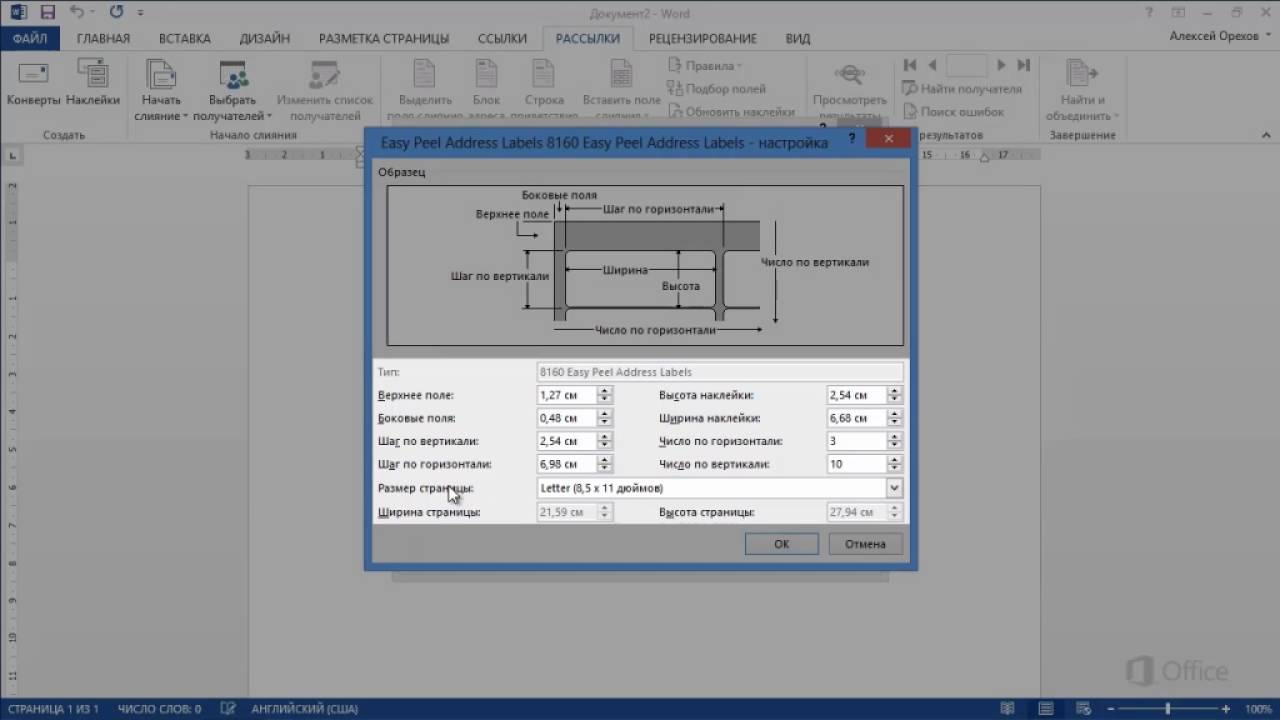Switch to the ВСТАВКА tab
This screenshot has height=720, width=1280.
[185, 39]
